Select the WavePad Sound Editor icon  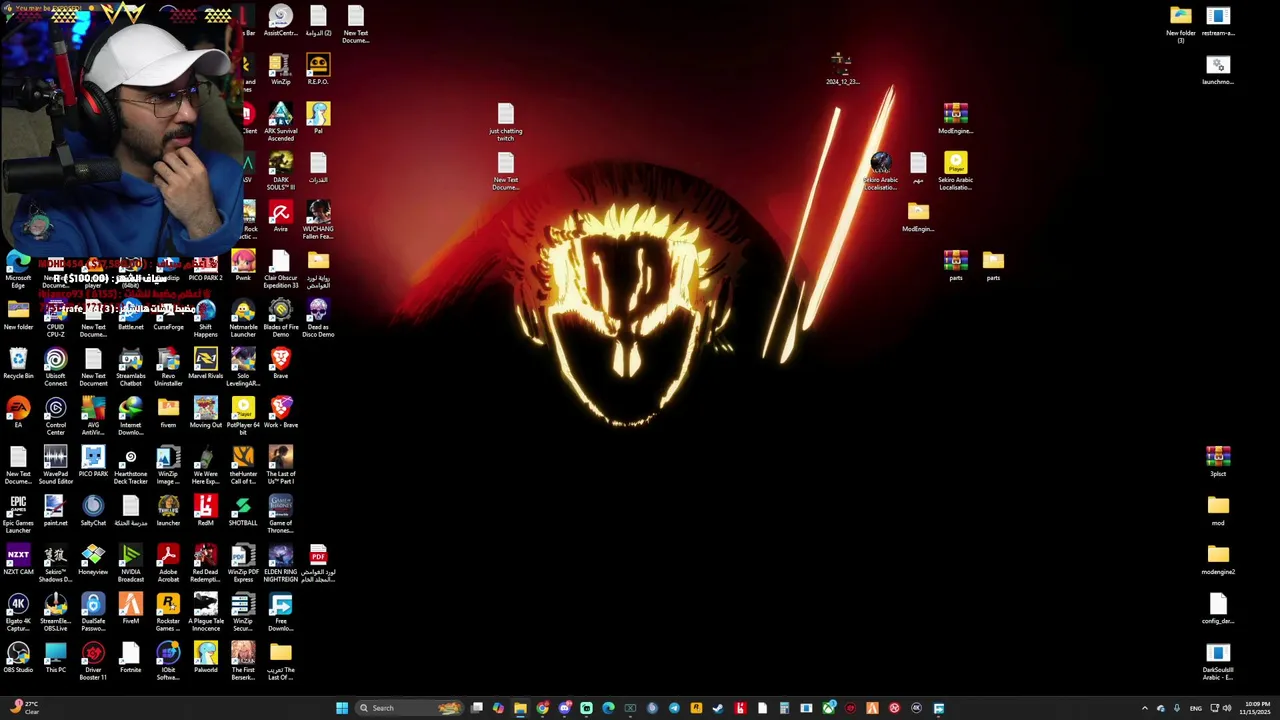pyautogui.click(x=55, y=465)
